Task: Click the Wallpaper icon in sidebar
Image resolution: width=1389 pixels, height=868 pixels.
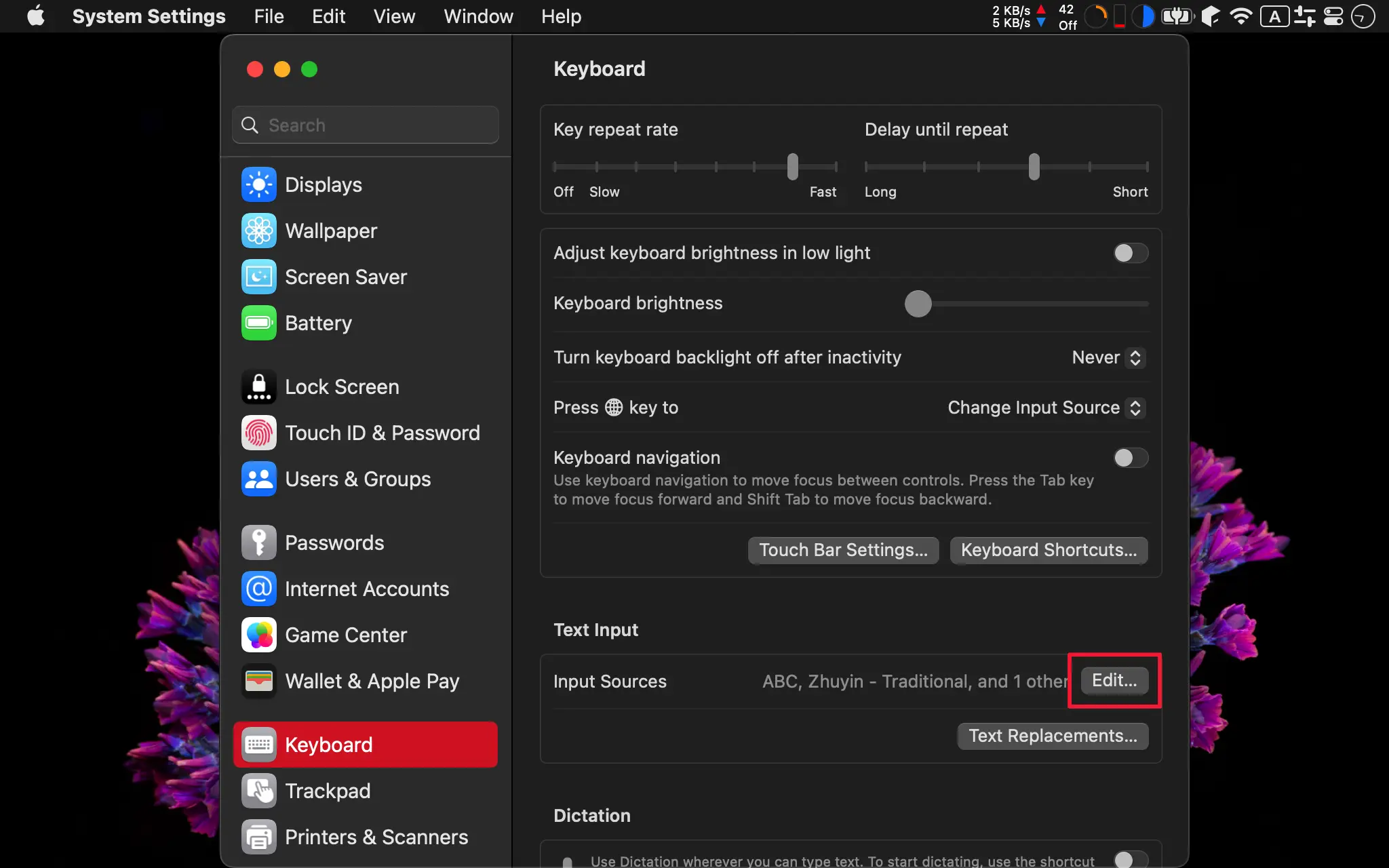Action: pyautogui.click(x=258, y=230)
